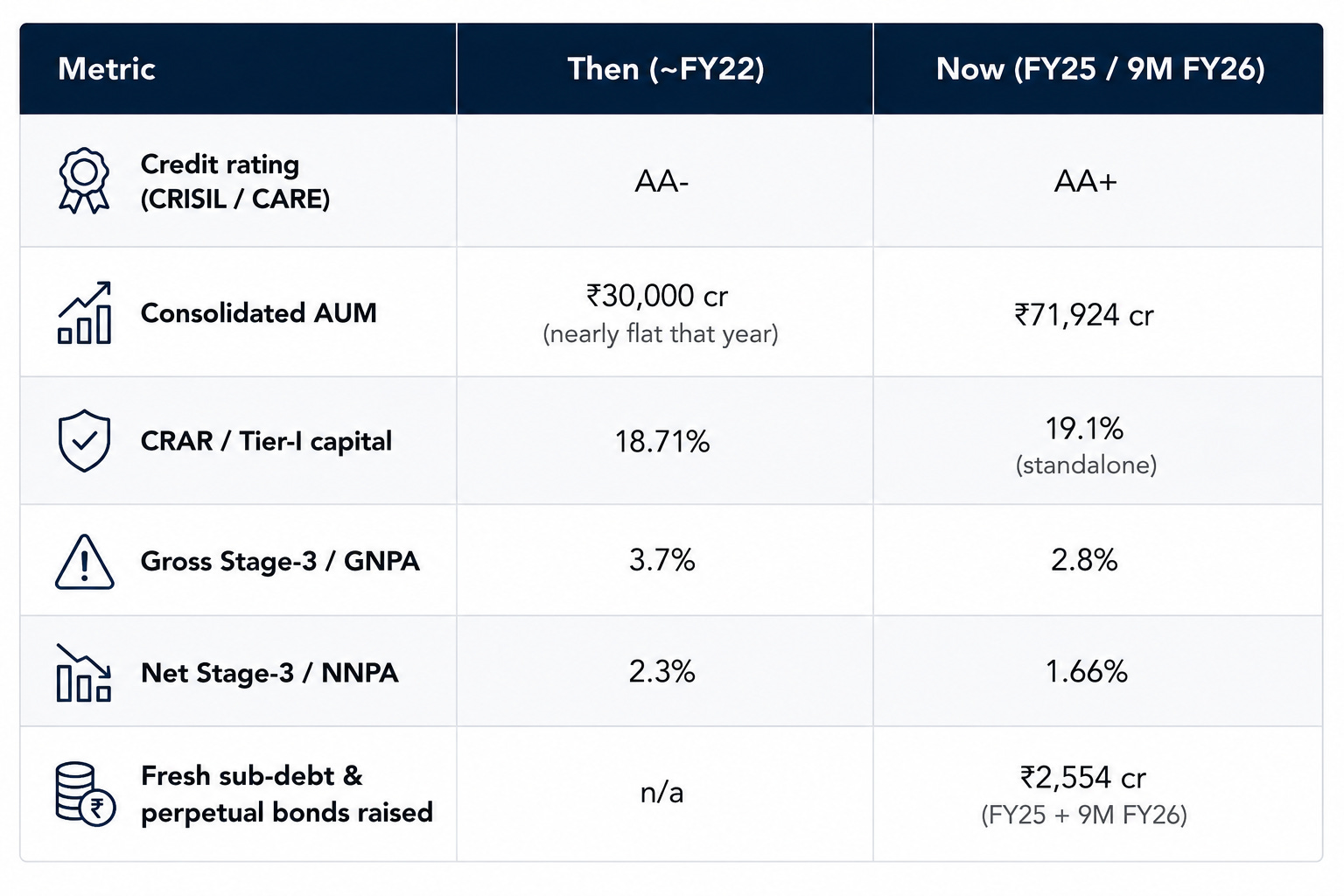Select the Metric column header
This screenshot has height=896, width=1344.
click(107, 68)
